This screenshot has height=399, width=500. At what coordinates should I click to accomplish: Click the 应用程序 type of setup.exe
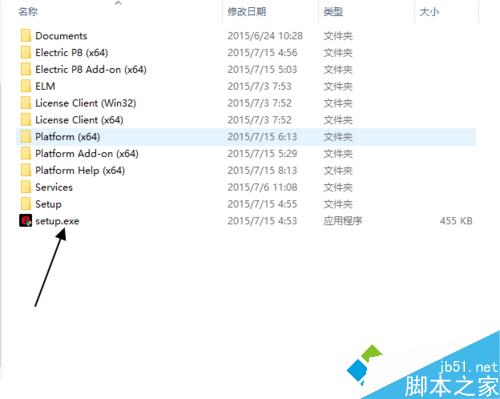click(x=343, y=221)
